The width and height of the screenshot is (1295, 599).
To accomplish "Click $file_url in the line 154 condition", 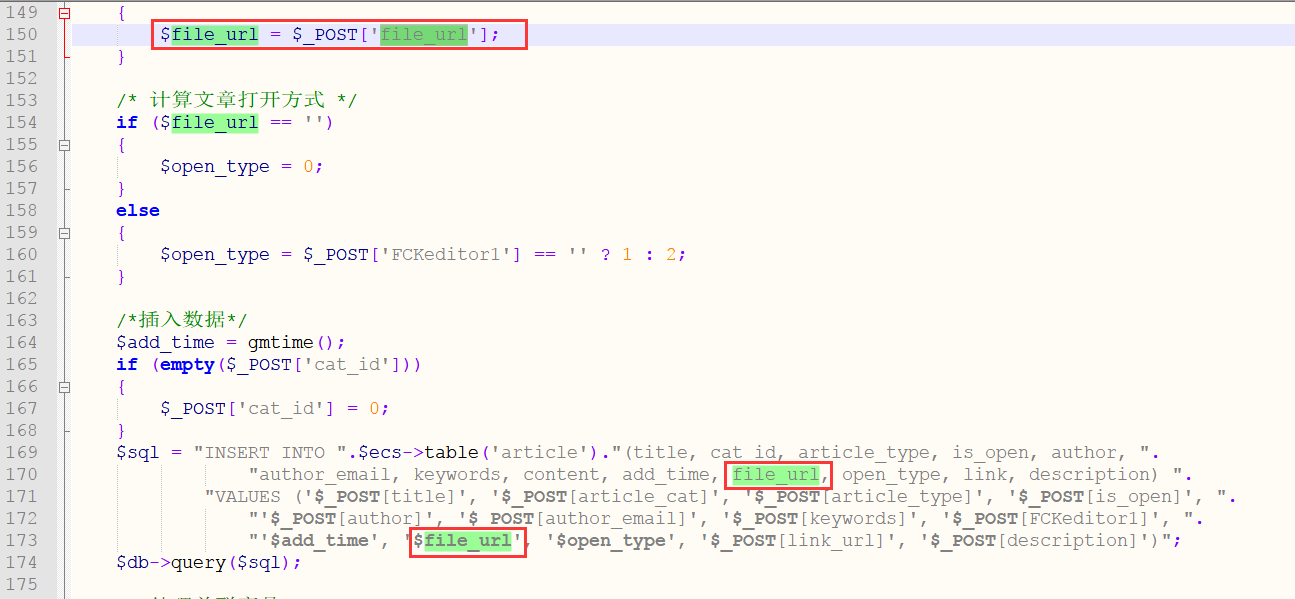I will (x=209, y=122).
